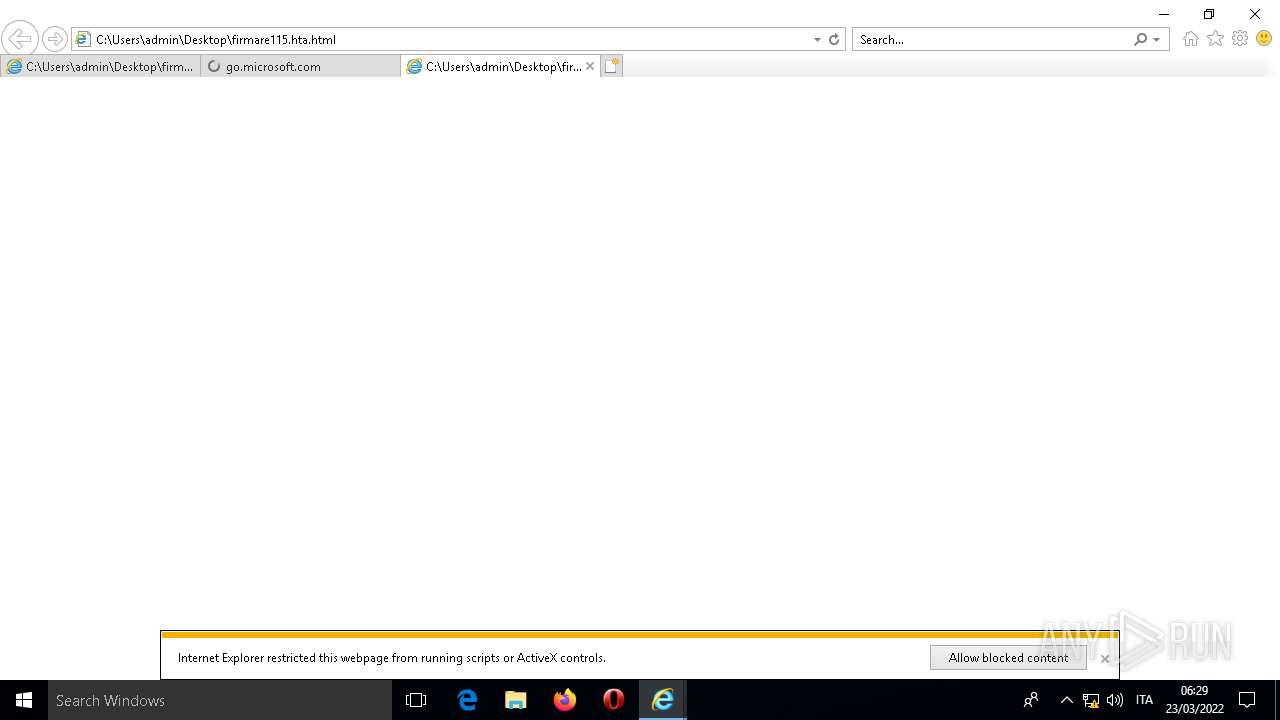Click the address bar file path

(216, 39)
